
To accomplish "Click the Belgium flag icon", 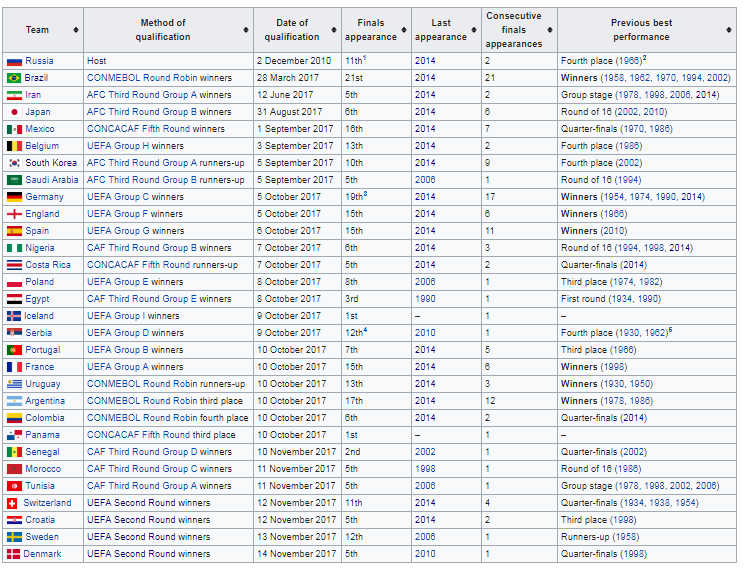I will pos(14,146).
